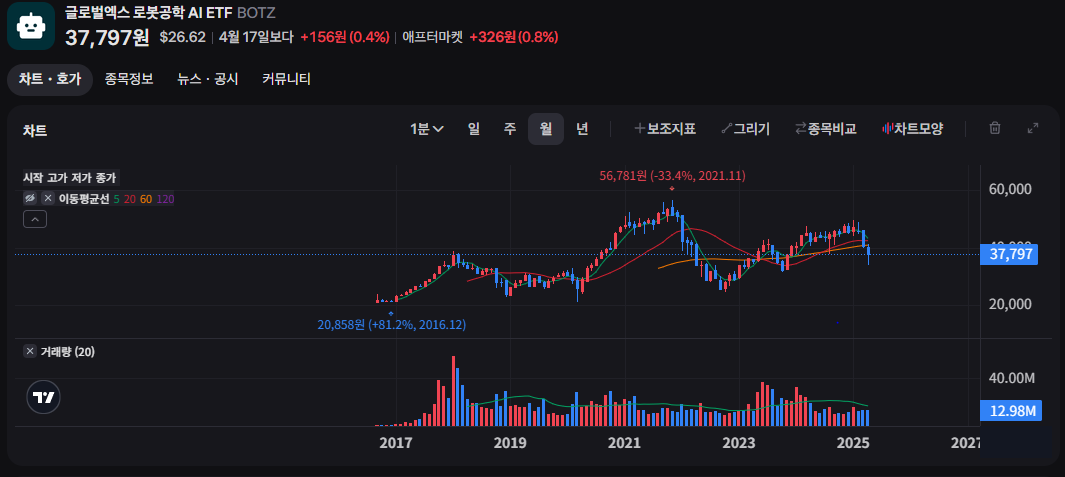Click the 40.00M volume axis label
1065x477 pixels.
[x=1011, y=378]
